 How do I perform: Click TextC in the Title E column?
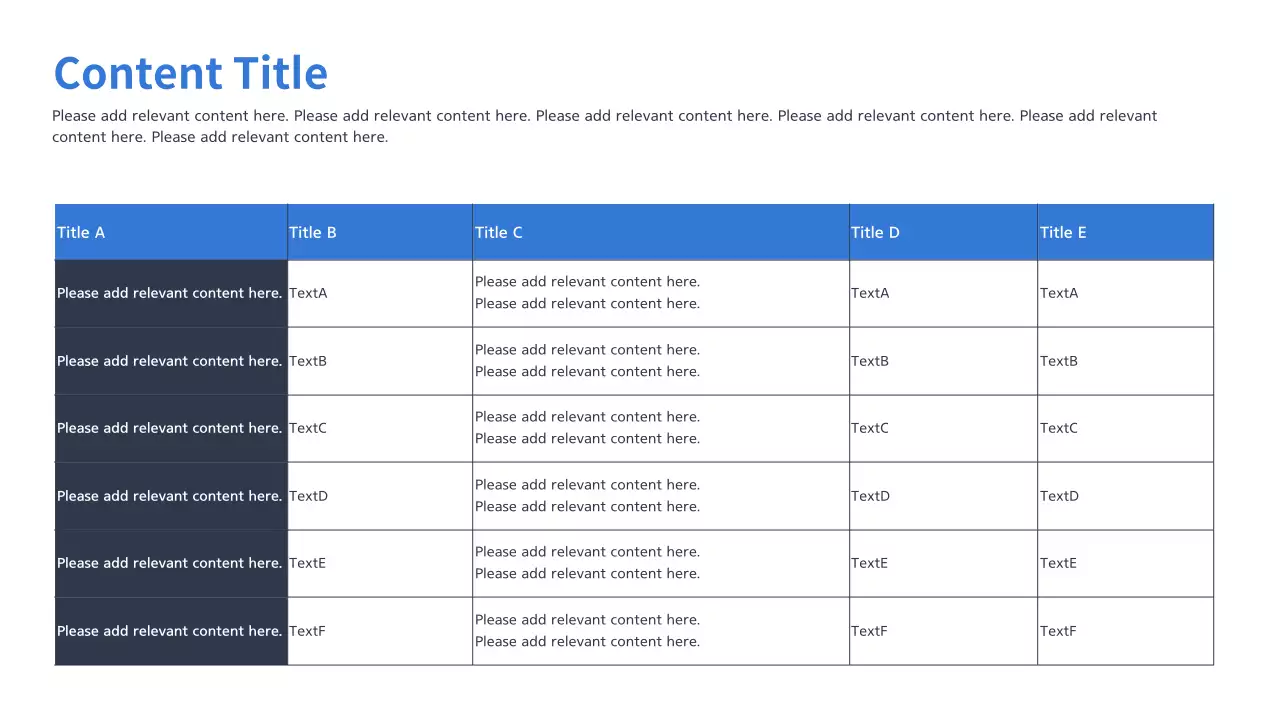click(1059, 428)
